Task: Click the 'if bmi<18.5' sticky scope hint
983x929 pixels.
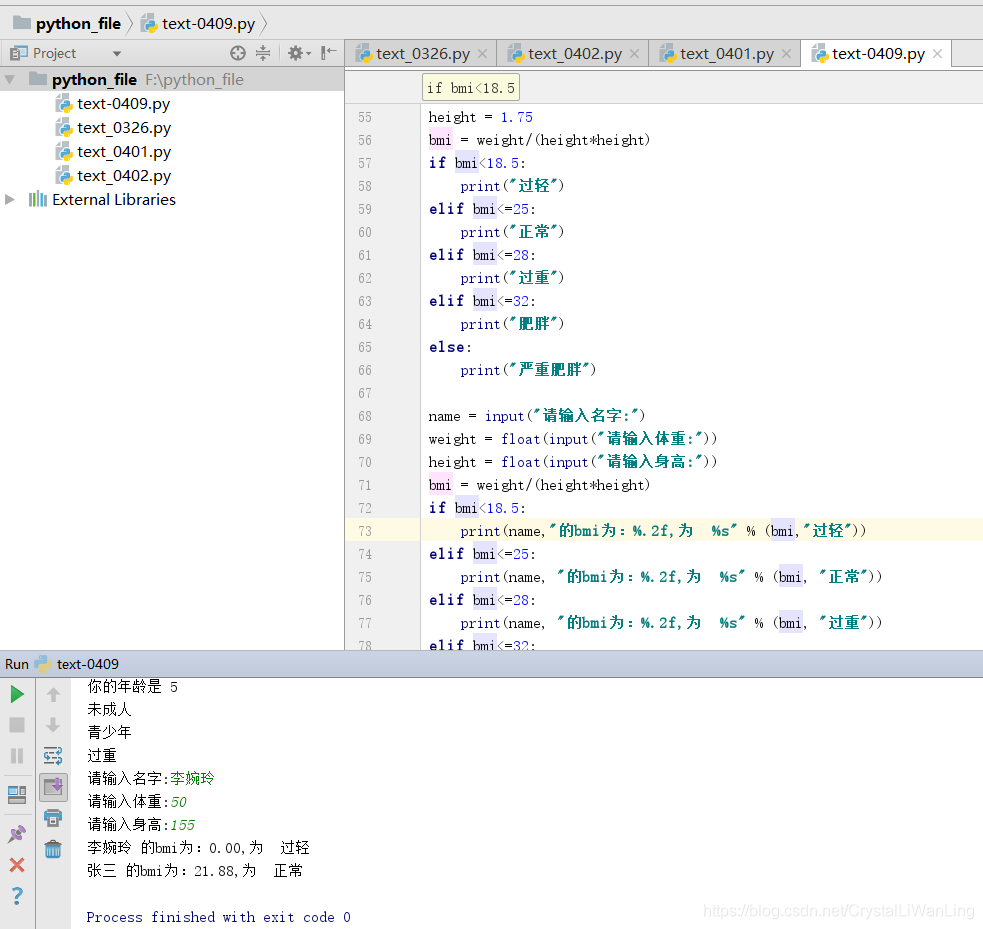Action: [x=471, y=88]
